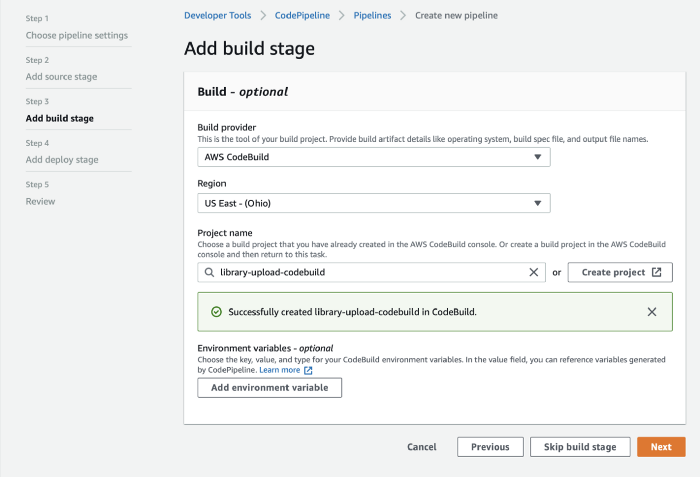Click the green success checkmark icon
The image size is (700, 477).
(x=217, y=312)
